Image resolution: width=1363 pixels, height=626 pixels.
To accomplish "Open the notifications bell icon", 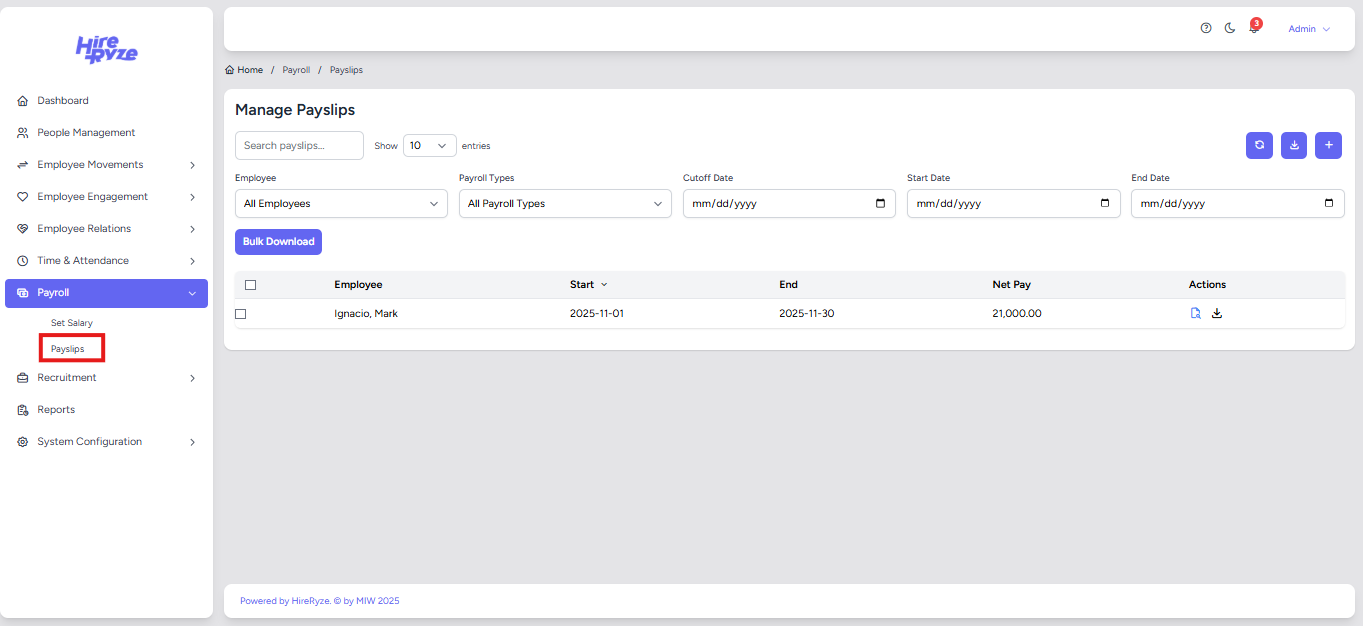I will tap(1254, 29).
